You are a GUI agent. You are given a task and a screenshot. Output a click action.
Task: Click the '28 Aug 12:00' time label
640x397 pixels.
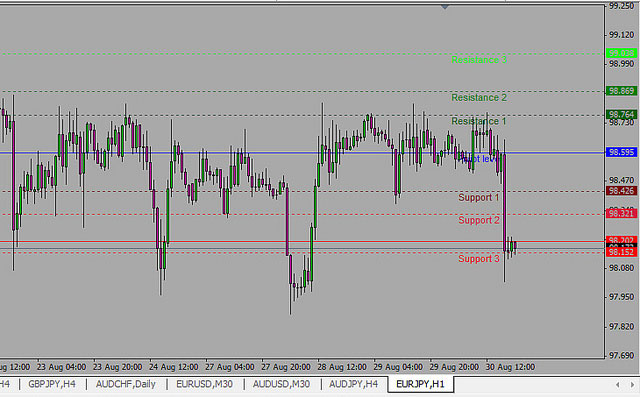point(342,367)
